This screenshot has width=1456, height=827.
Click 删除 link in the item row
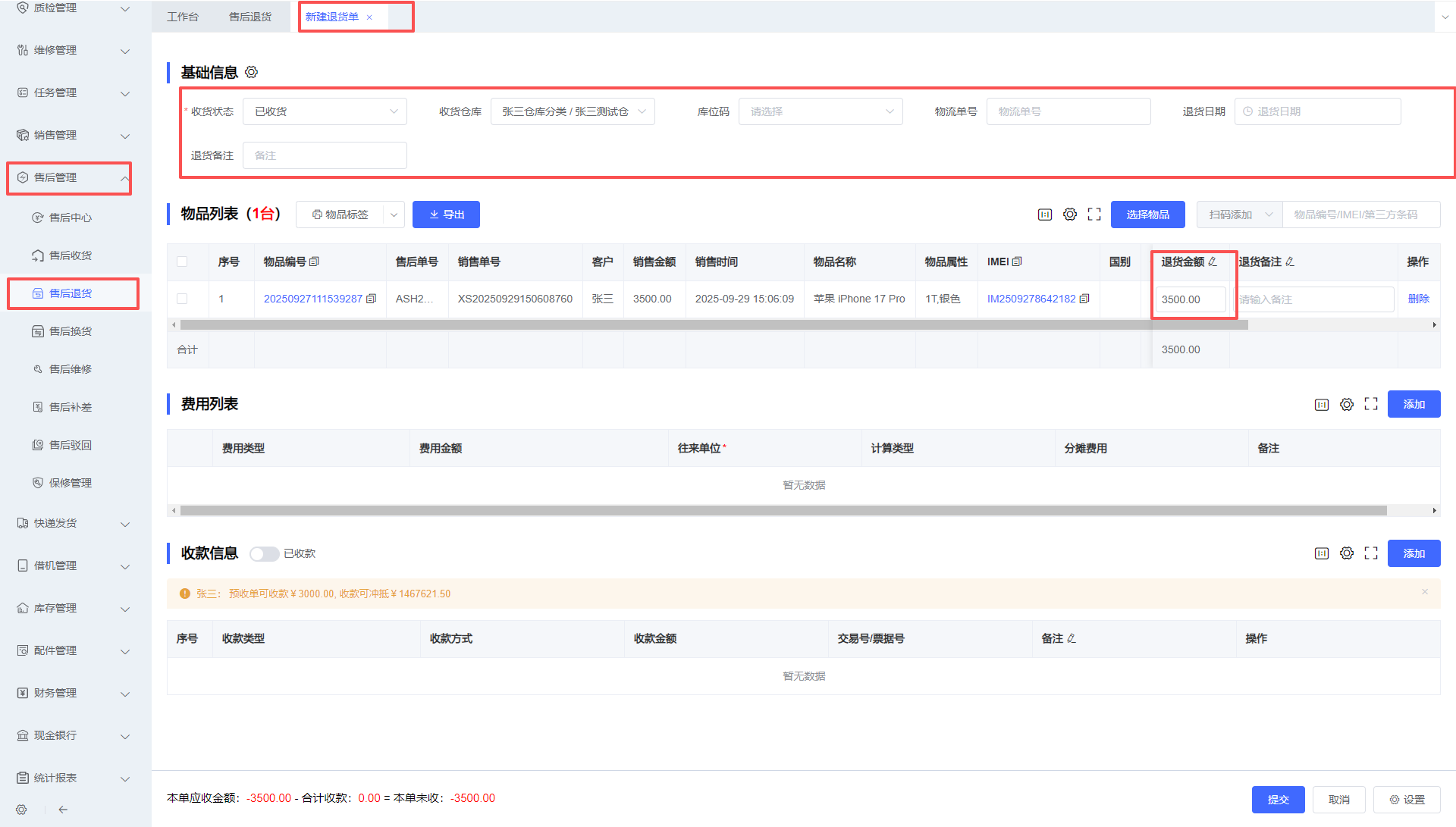pyautogui.click(x=1418, y=299)
